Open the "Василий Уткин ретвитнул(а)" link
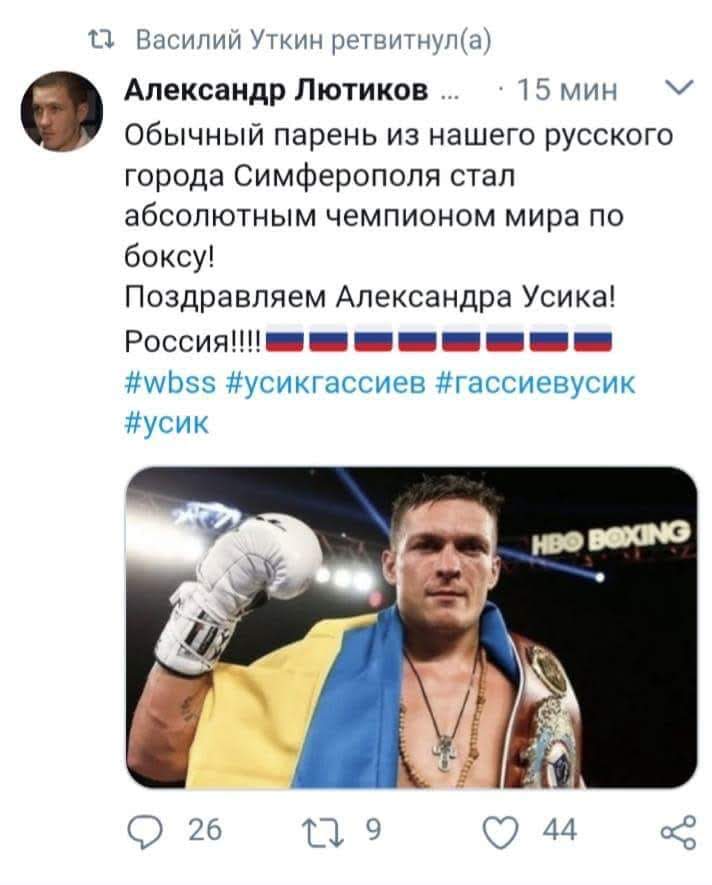 311,42
